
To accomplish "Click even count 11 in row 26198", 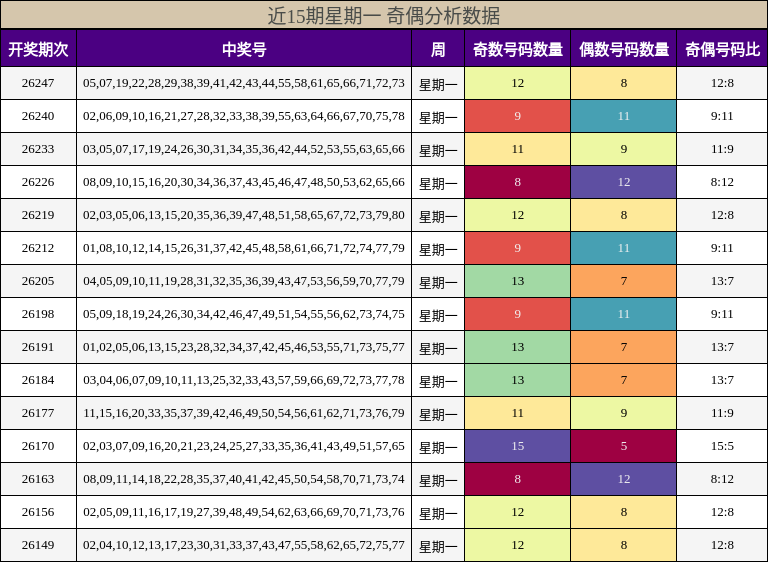I will pos(624,314).
